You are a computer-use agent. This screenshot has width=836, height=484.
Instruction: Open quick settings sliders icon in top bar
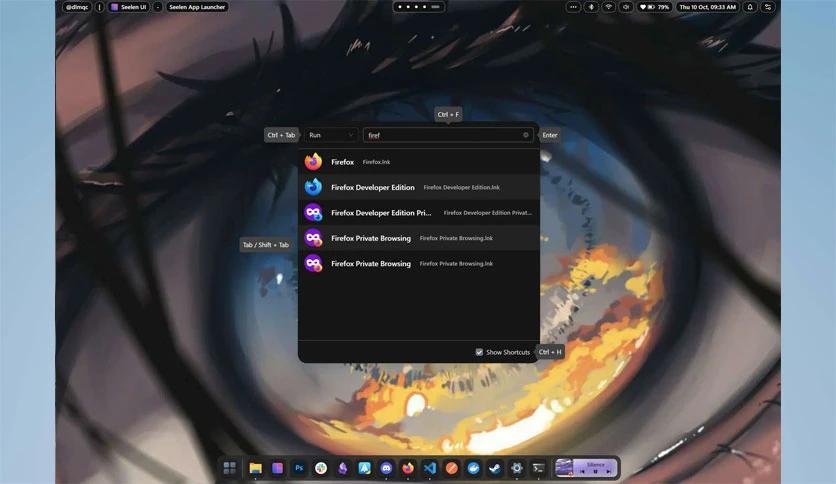pyautogui.click(x=768, y=7)
